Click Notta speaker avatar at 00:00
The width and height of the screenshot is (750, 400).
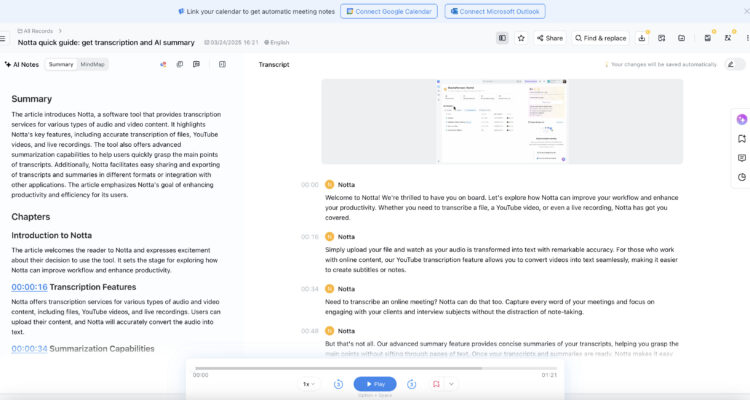[329, 185]
